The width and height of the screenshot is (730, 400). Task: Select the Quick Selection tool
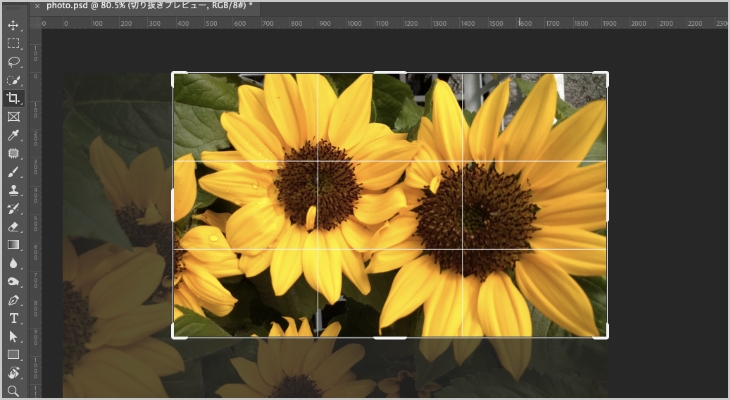click(x=14, y=80)
